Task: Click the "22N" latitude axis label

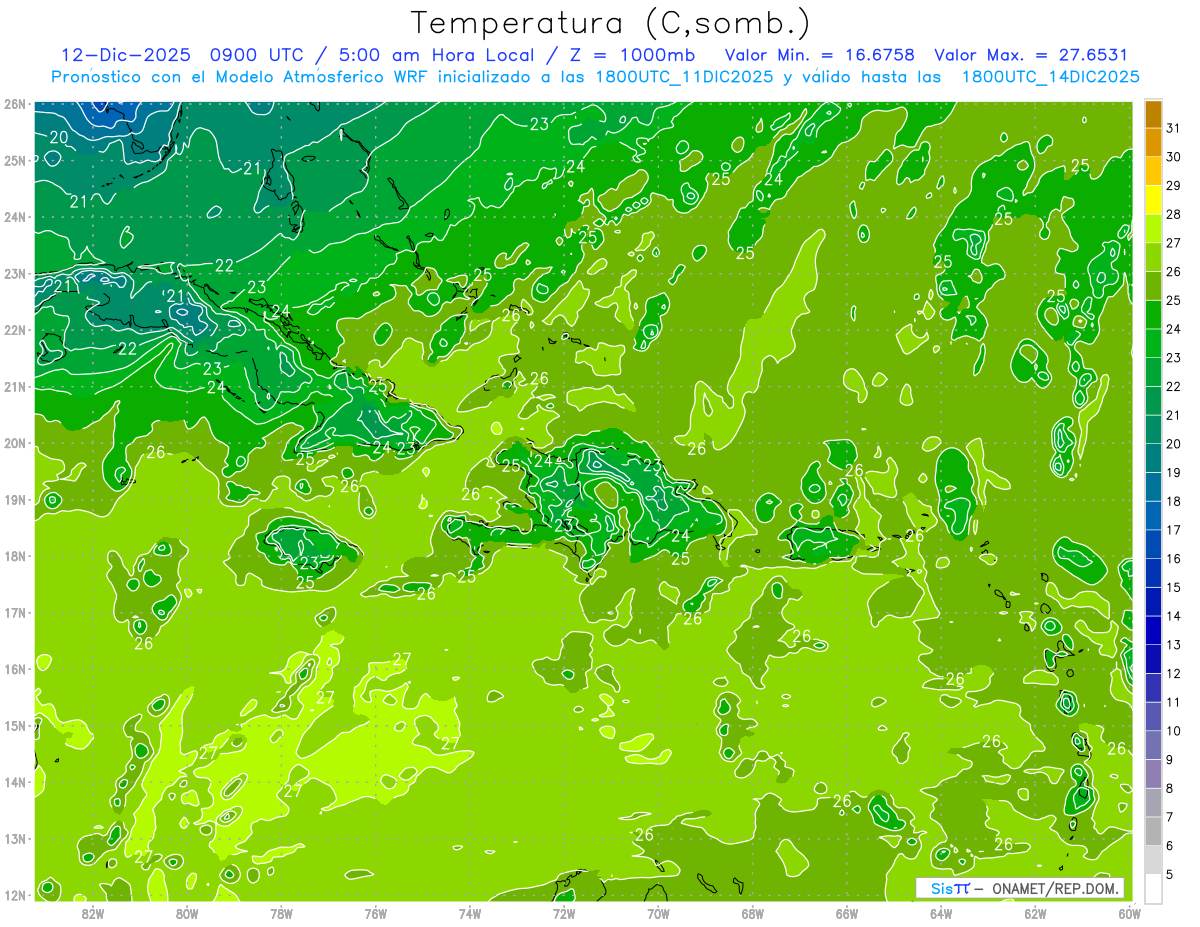Action: pos(15,330)
